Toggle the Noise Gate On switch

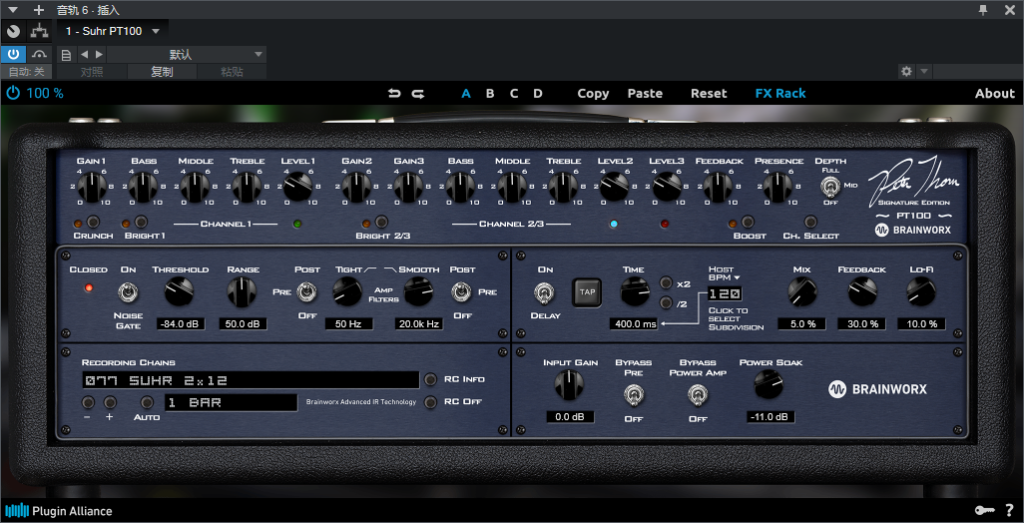(x=128, y=292)
